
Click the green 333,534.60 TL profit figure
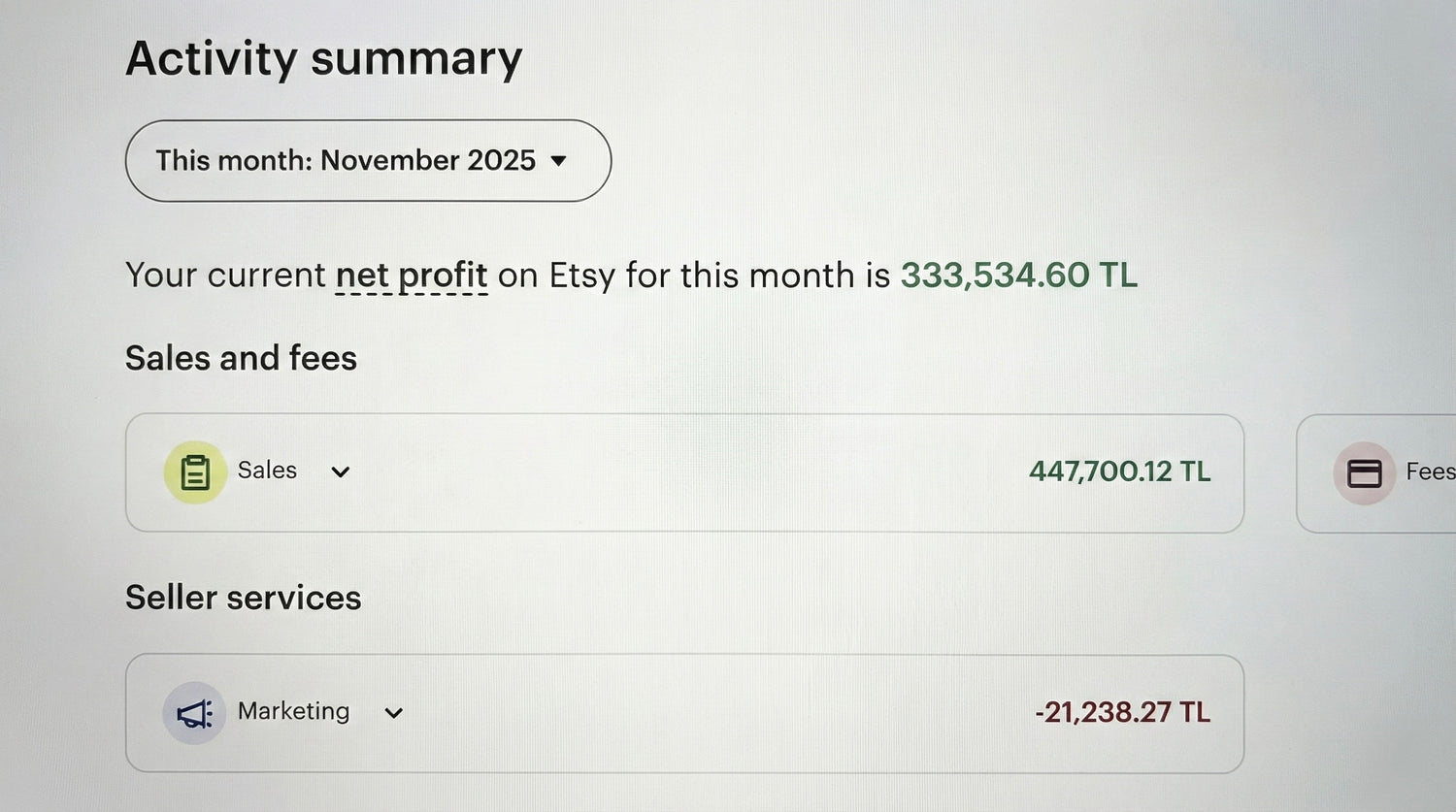1018,276
